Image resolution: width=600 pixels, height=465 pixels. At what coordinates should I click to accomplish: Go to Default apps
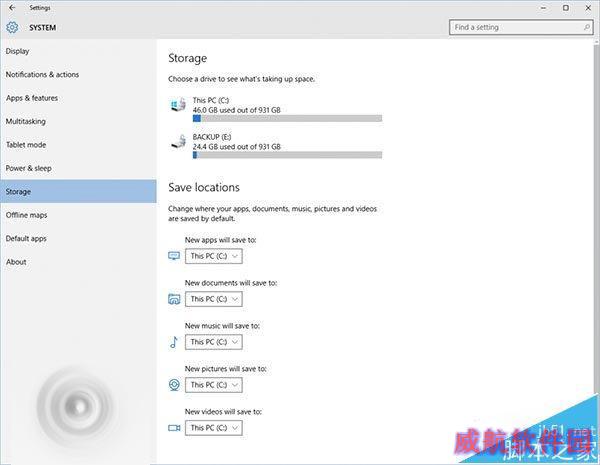[x=78, y=238]
